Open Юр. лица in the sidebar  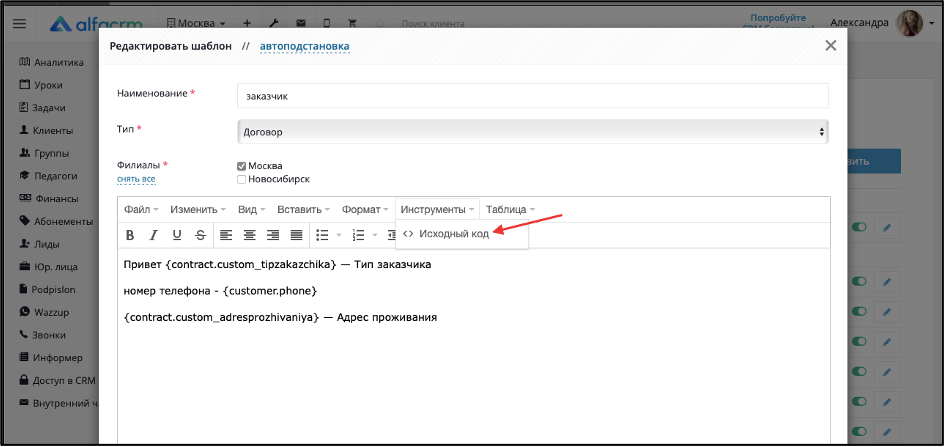click(x=49, y=266)
